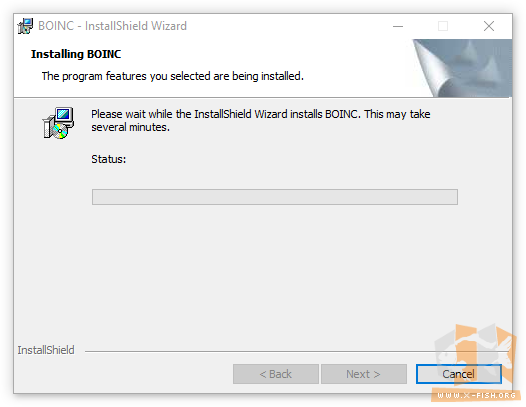The height and width of the screenshot is (407, 526).
Task: Click the separator line beside InstallShield
Action: click(x=297, y=351)
